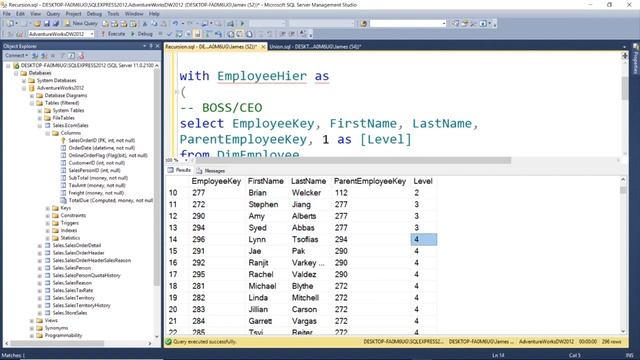
Task: Open the Query menu
Action: pos(53,14)
